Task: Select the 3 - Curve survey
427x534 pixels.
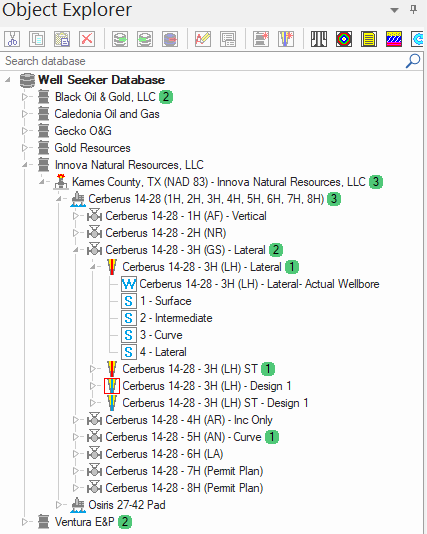Action: coord(161,335)
